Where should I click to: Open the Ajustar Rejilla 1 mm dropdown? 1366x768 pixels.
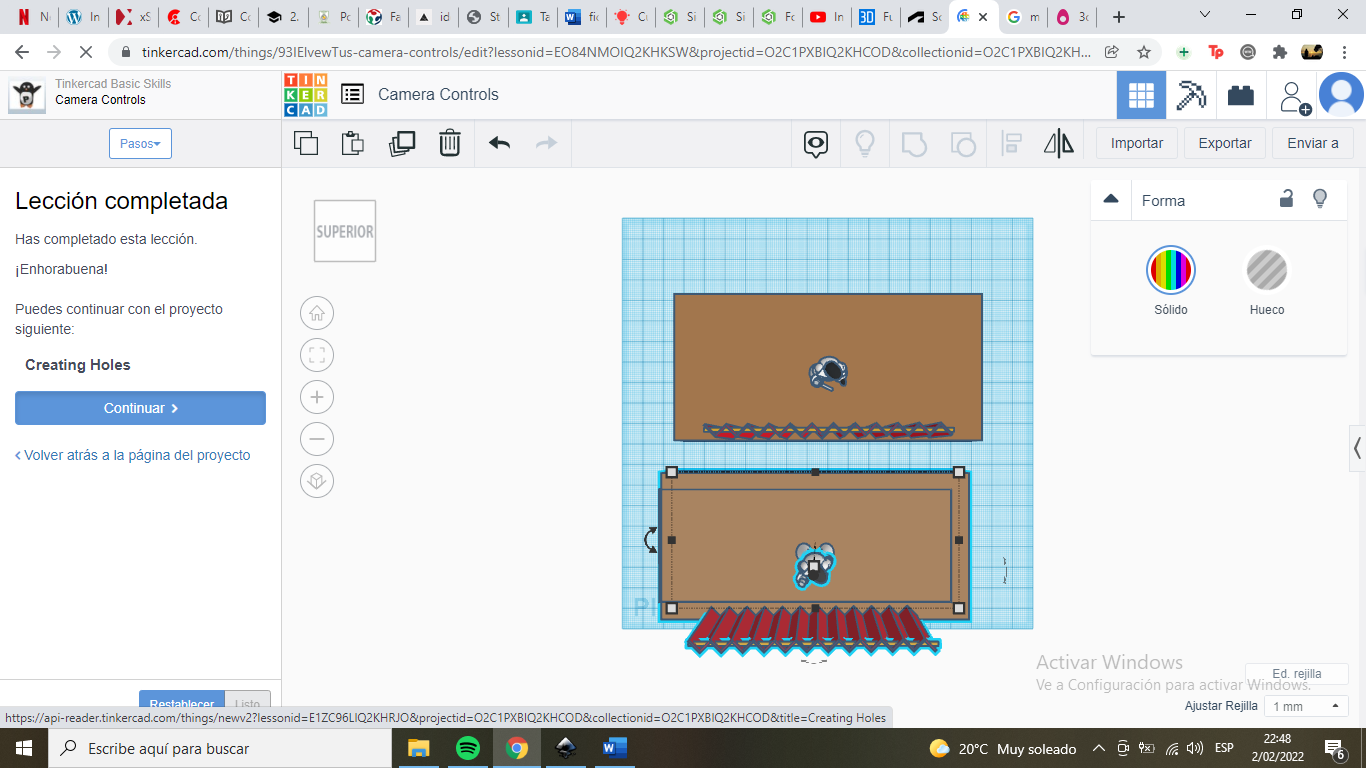(x=1306, y=706)
